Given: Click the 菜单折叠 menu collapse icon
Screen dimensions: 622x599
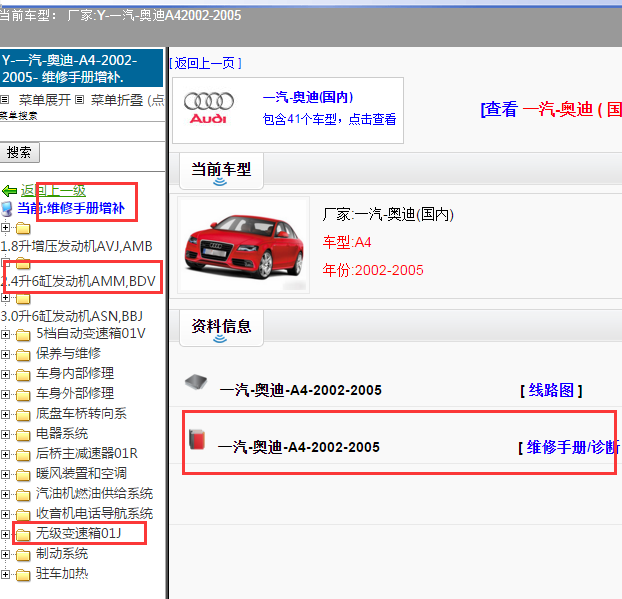Looking at the screenshot, I should [79, 100].
